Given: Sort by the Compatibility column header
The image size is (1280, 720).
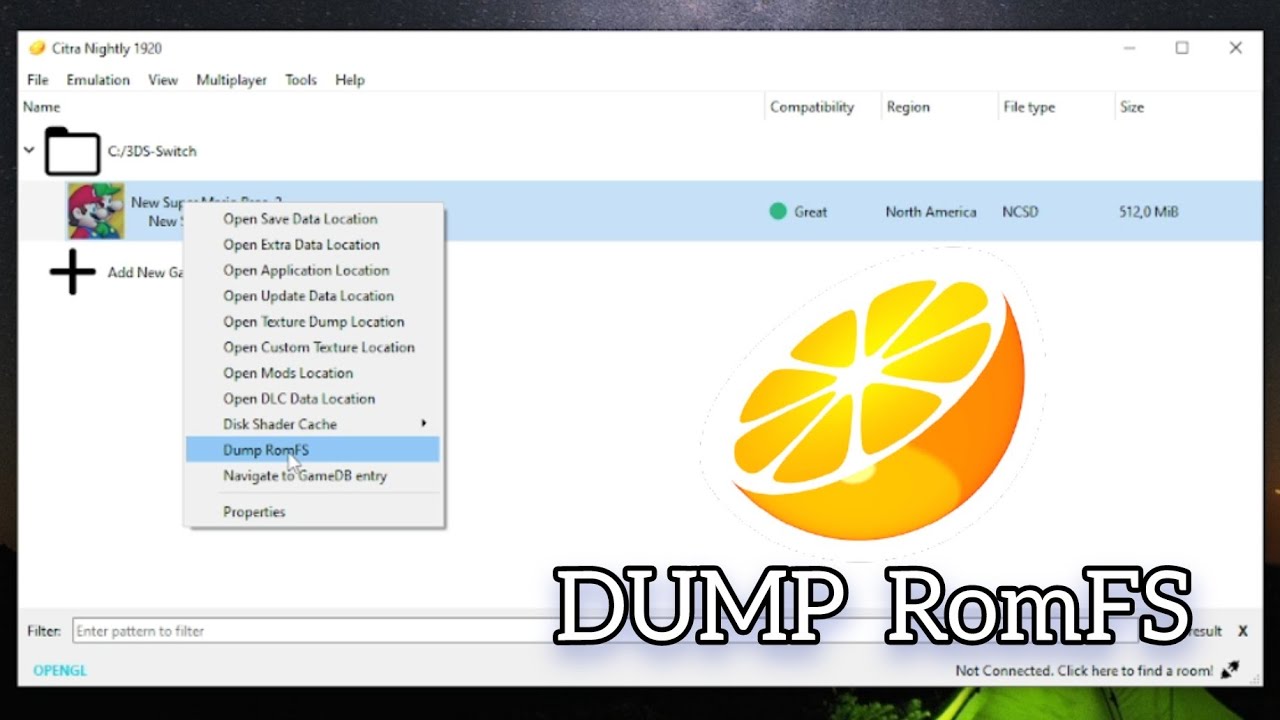Looking at the screenshot, I should pos(822,107).
